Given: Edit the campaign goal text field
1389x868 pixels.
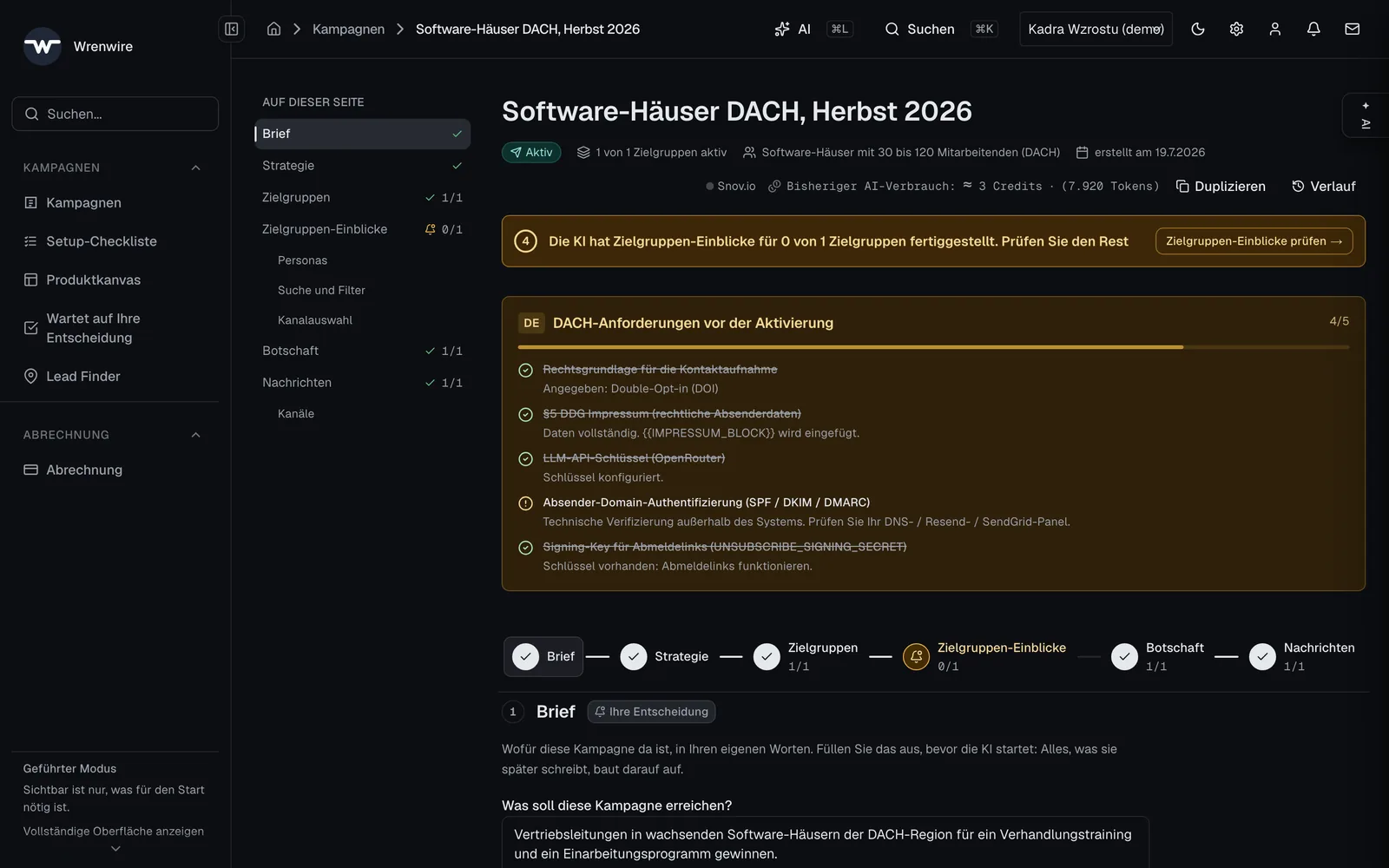Looking at the screenshot, I should click(825, 842).
